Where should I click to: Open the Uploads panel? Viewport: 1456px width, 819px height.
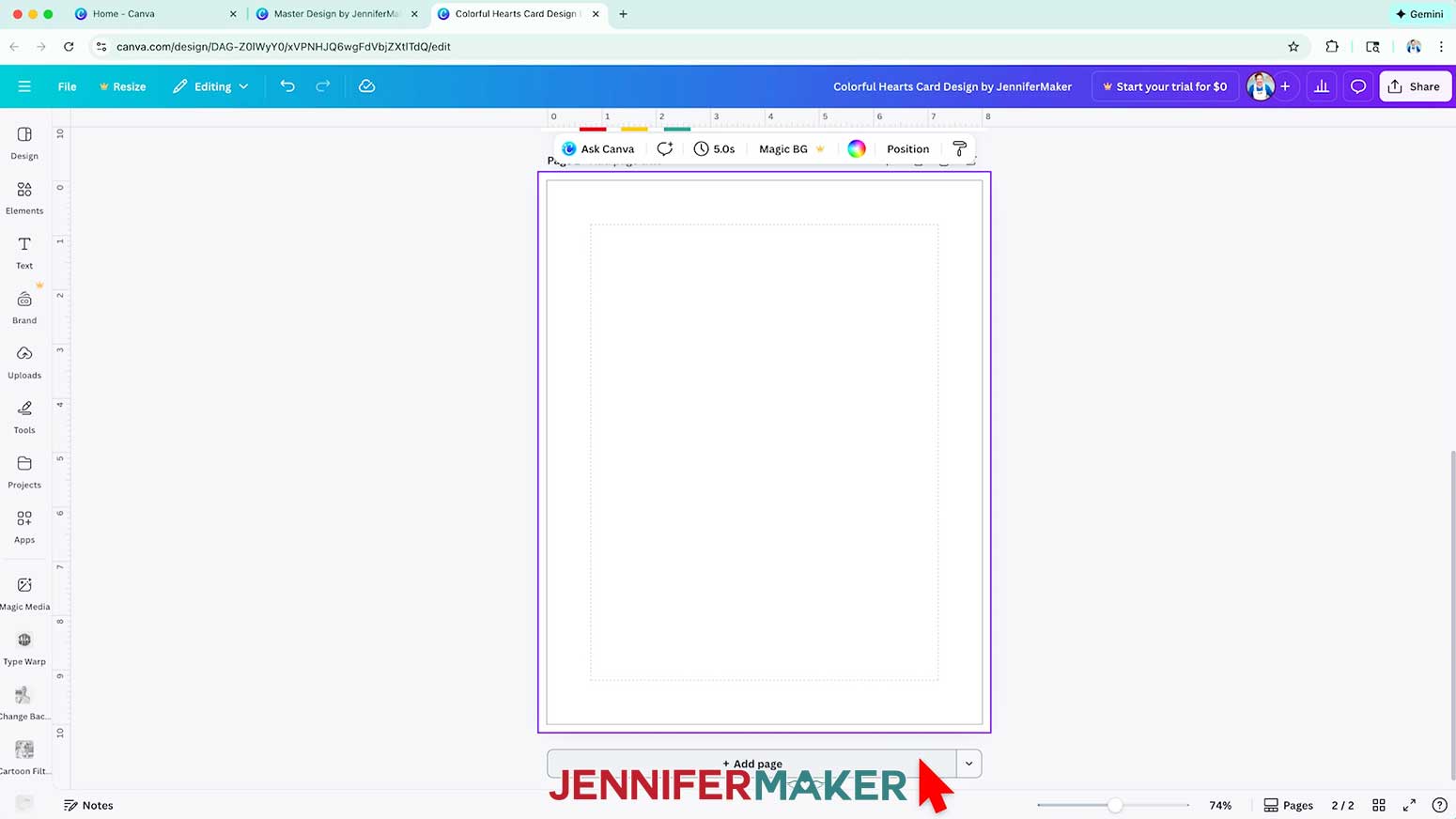point(24,362)
